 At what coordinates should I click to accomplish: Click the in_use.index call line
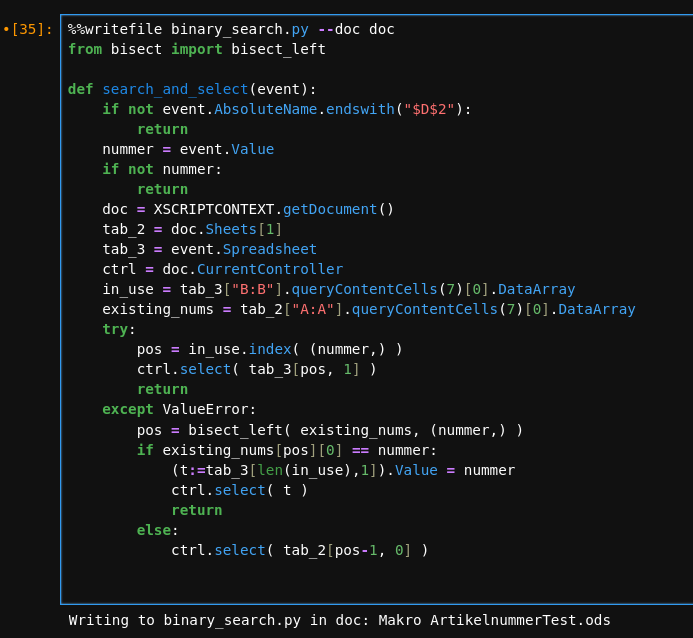[x=269, y=349]
